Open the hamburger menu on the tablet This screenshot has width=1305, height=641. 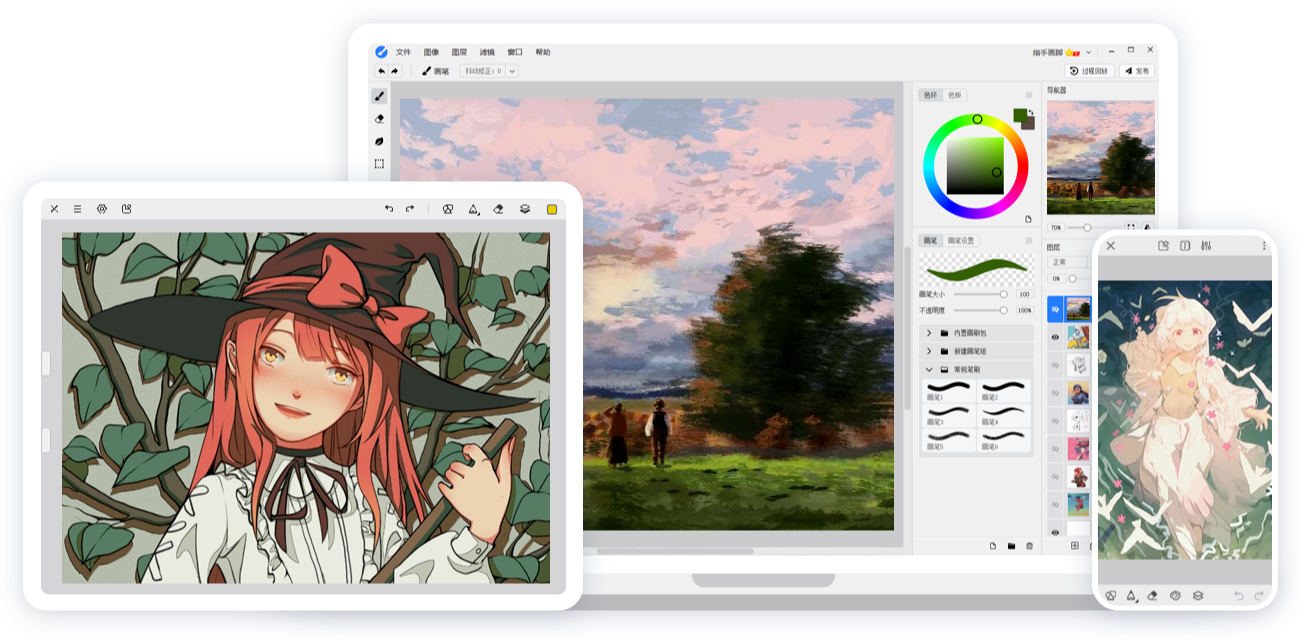tap(78, 209)
